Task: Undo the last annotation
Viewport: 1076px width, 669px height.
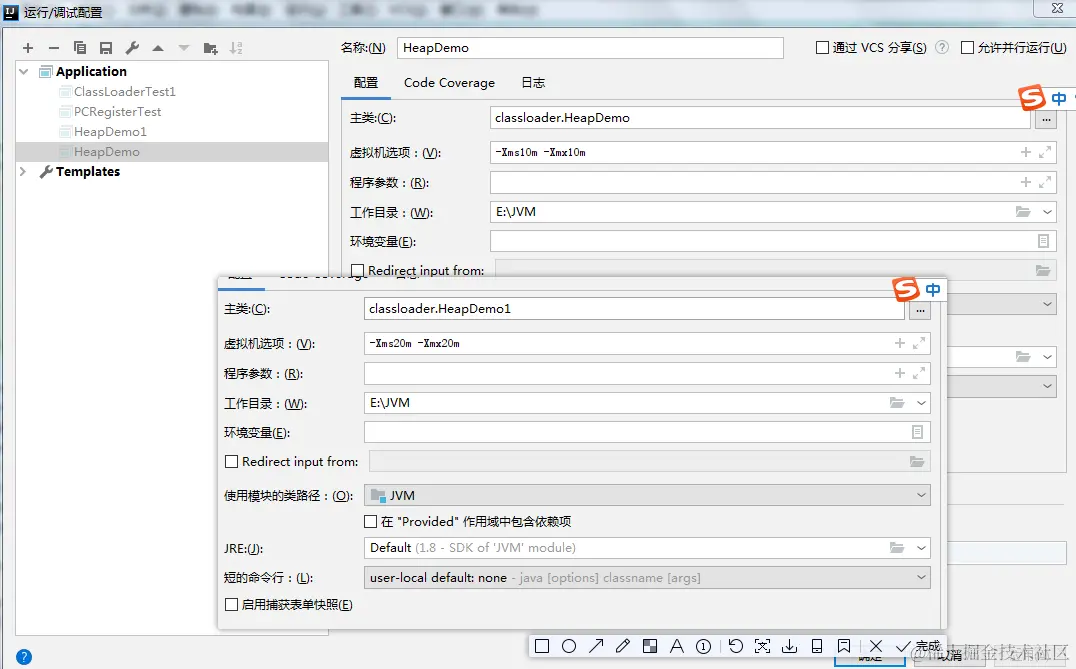Action: (735, 646)
